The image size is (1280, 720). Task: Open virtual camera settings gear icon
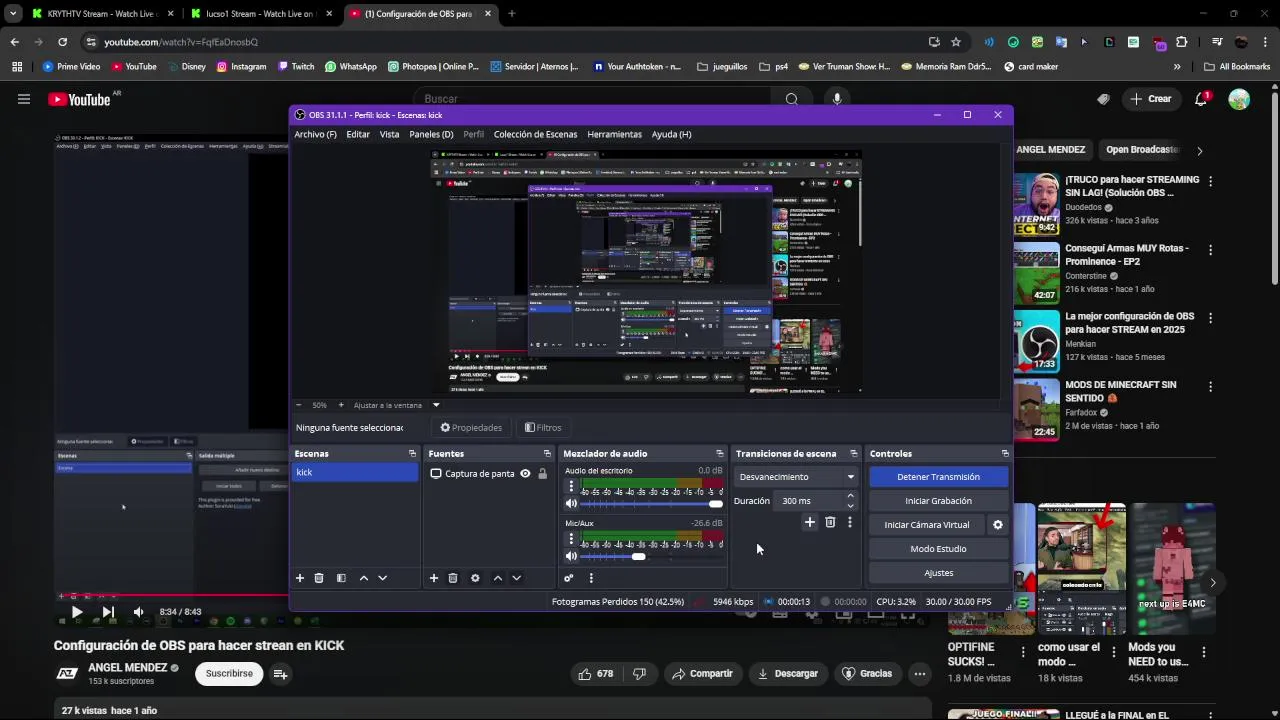click(x=997, y=525)
